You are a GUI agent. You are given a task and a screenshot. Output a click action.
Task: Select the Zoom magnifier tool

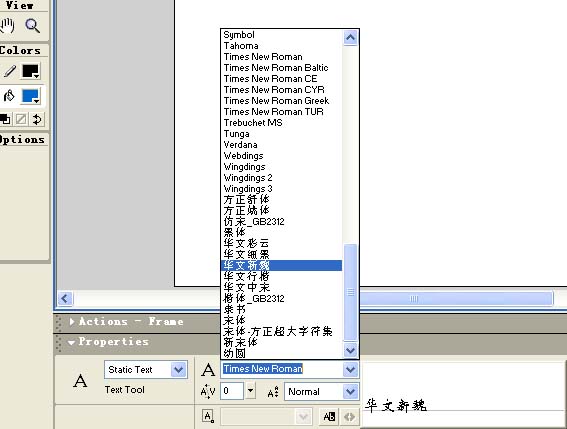pyautogui.click(x=32, y=26)
